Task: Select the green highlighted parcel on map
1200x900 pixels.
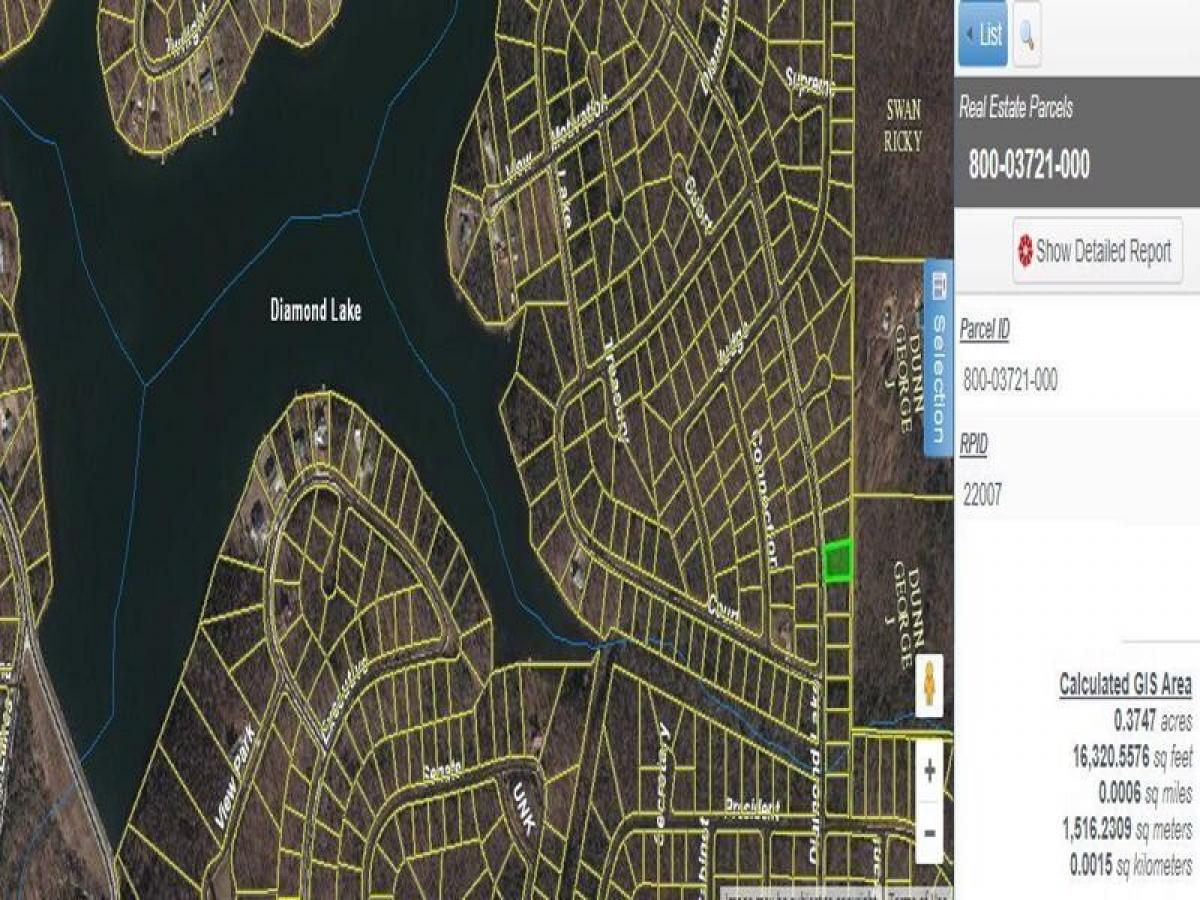Action: click(836, 560)
